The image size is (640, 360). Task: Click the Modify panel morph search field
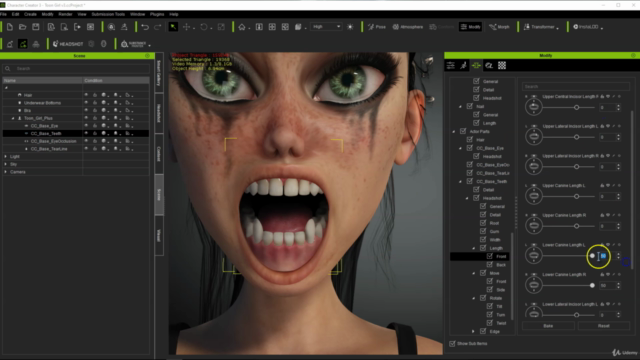tap(576, 87)
